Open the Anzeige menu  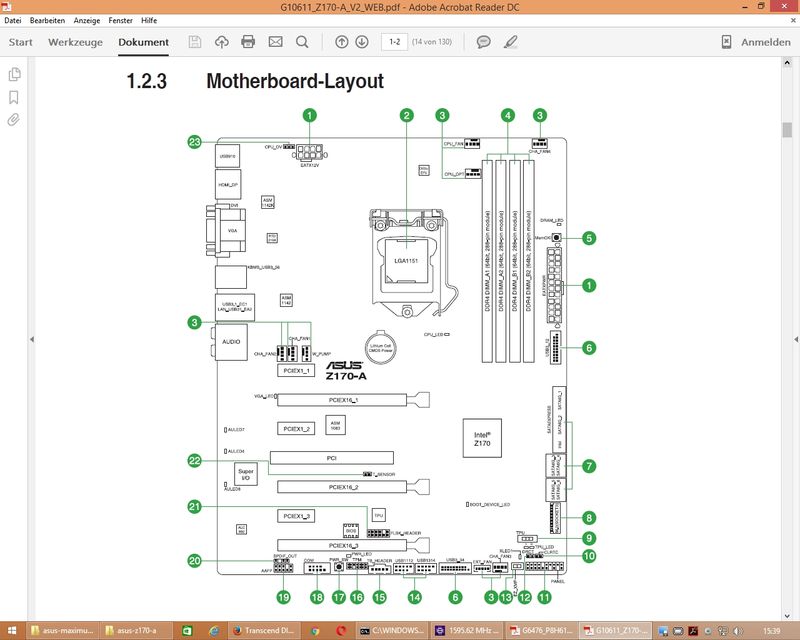pos(89,20)
